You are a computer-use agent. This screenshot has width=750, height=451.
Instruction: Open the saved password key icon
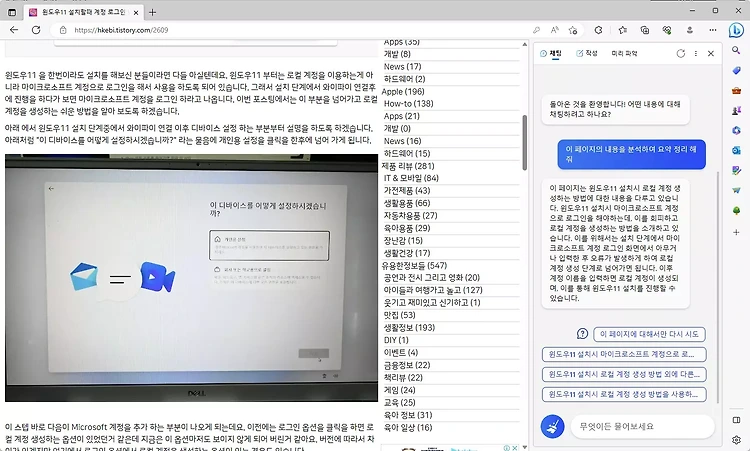(536, 30)
